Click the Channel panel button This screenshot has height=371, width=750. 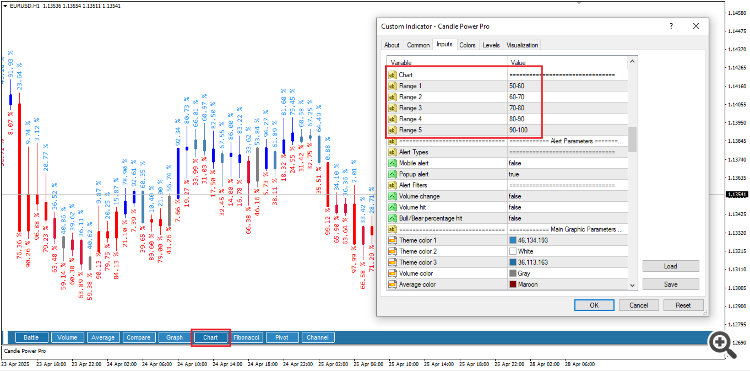[318, 338]
